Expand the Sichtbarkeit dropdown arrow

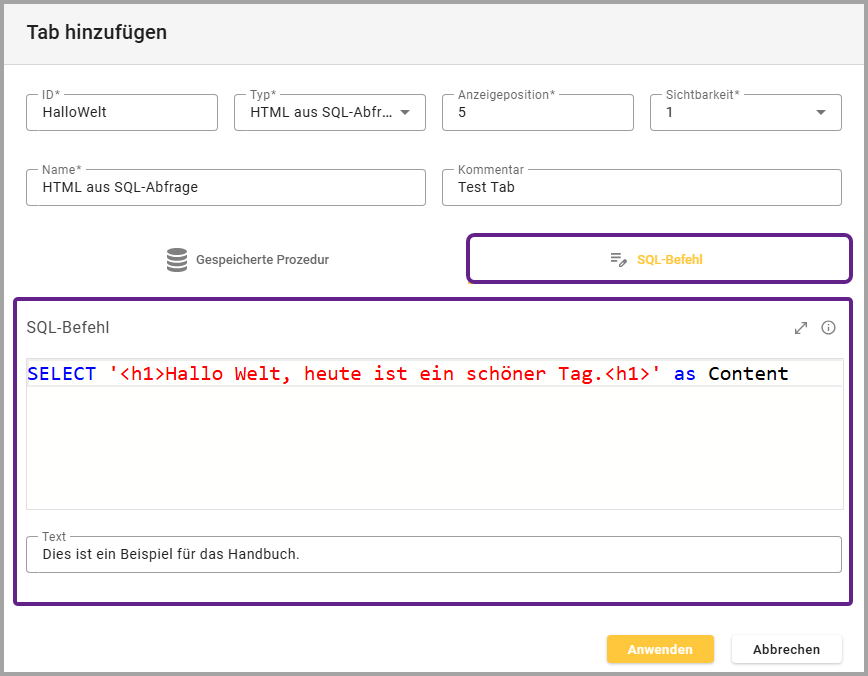821,112
